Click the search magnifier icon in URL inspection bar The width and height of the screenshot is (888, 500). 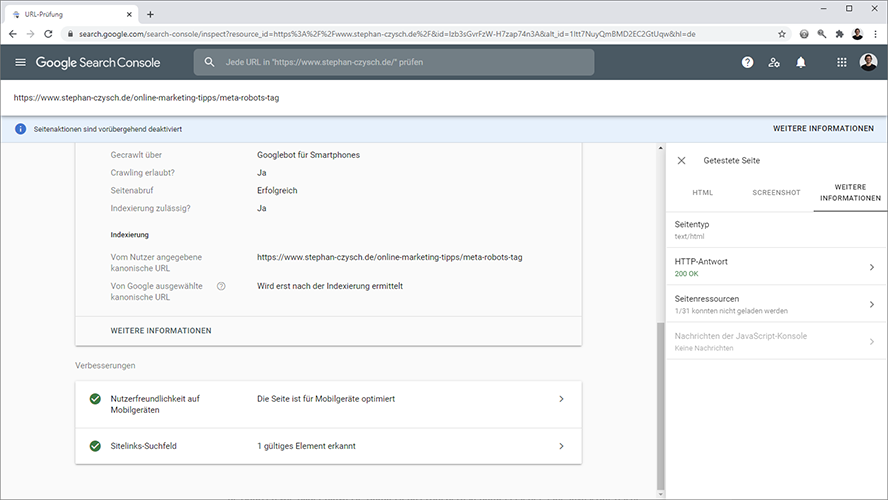point(209,62)
